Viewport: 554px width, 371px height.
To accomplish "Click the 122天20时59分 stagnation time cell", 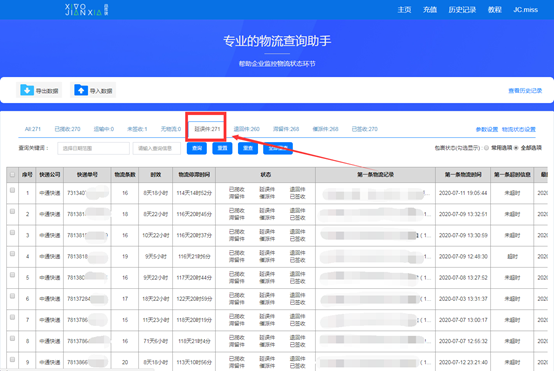I will pyautogui.click(x=194, y=299).
